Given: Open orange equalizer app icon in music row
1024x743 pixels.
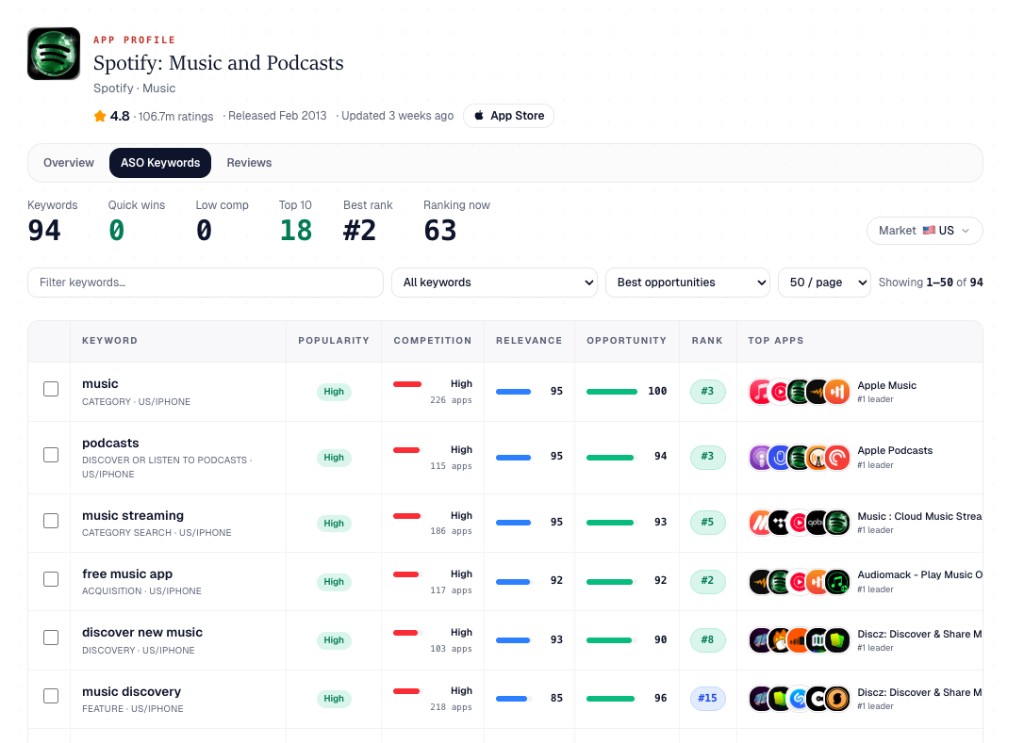Looking at the screenshot, I should (x=837, y=392).
